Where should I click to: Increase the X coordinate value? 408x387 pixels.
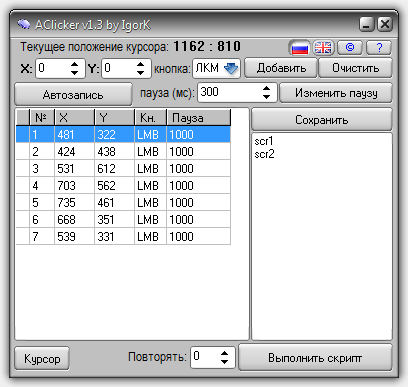click(75, 64)
